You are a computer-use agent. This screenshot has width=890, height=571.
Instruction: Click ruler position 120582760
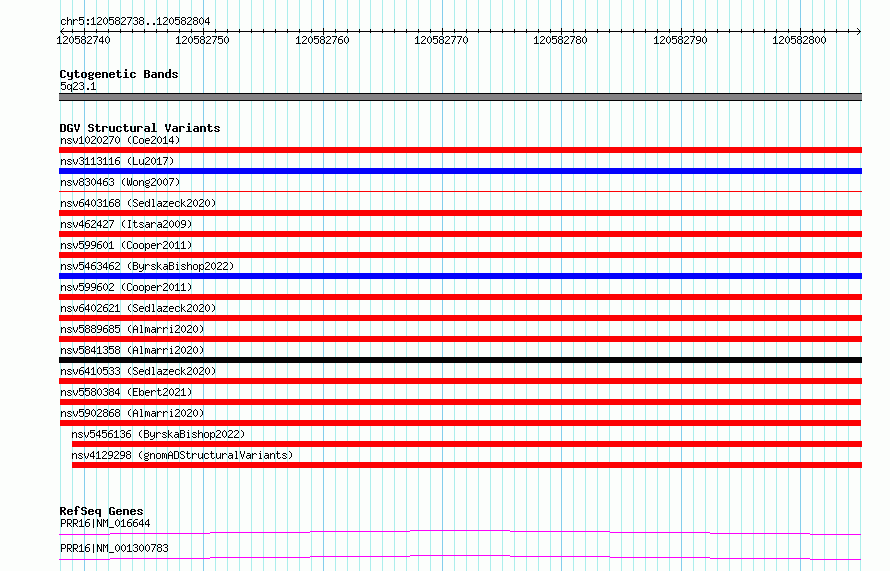point(322,40)
